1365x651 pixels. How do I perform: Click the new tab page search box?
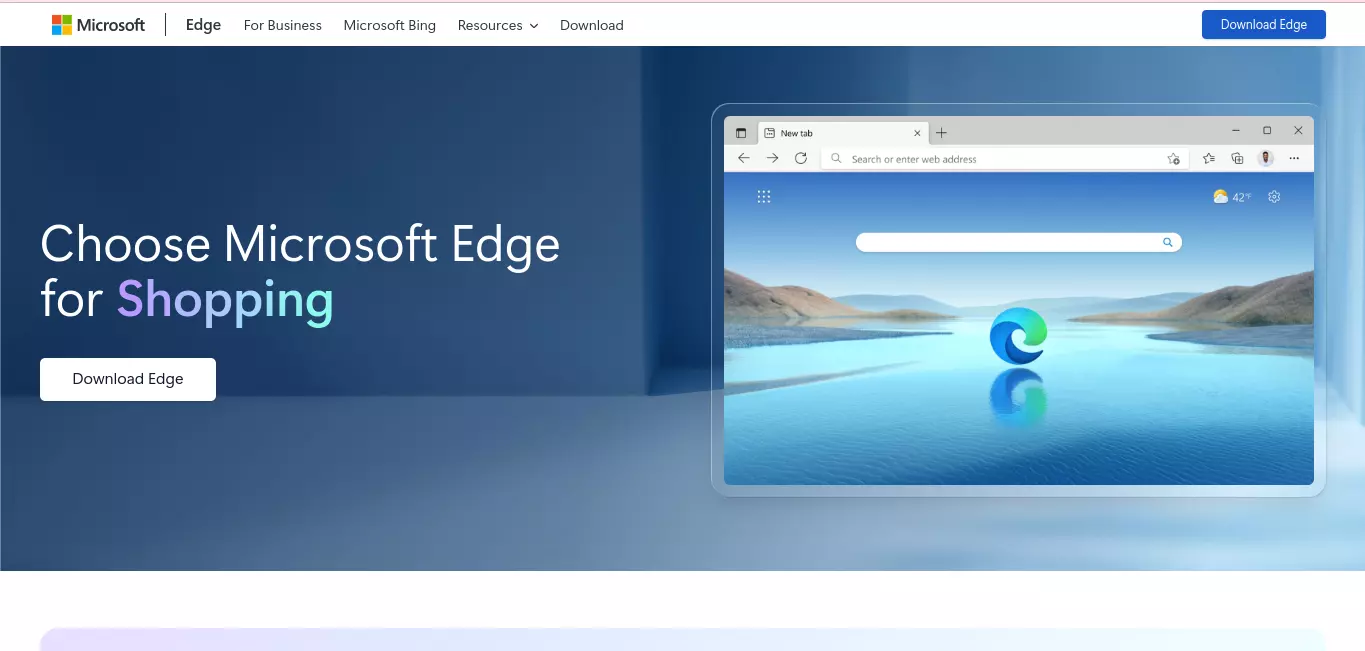pyautogui.click(x=1019, y=242)
